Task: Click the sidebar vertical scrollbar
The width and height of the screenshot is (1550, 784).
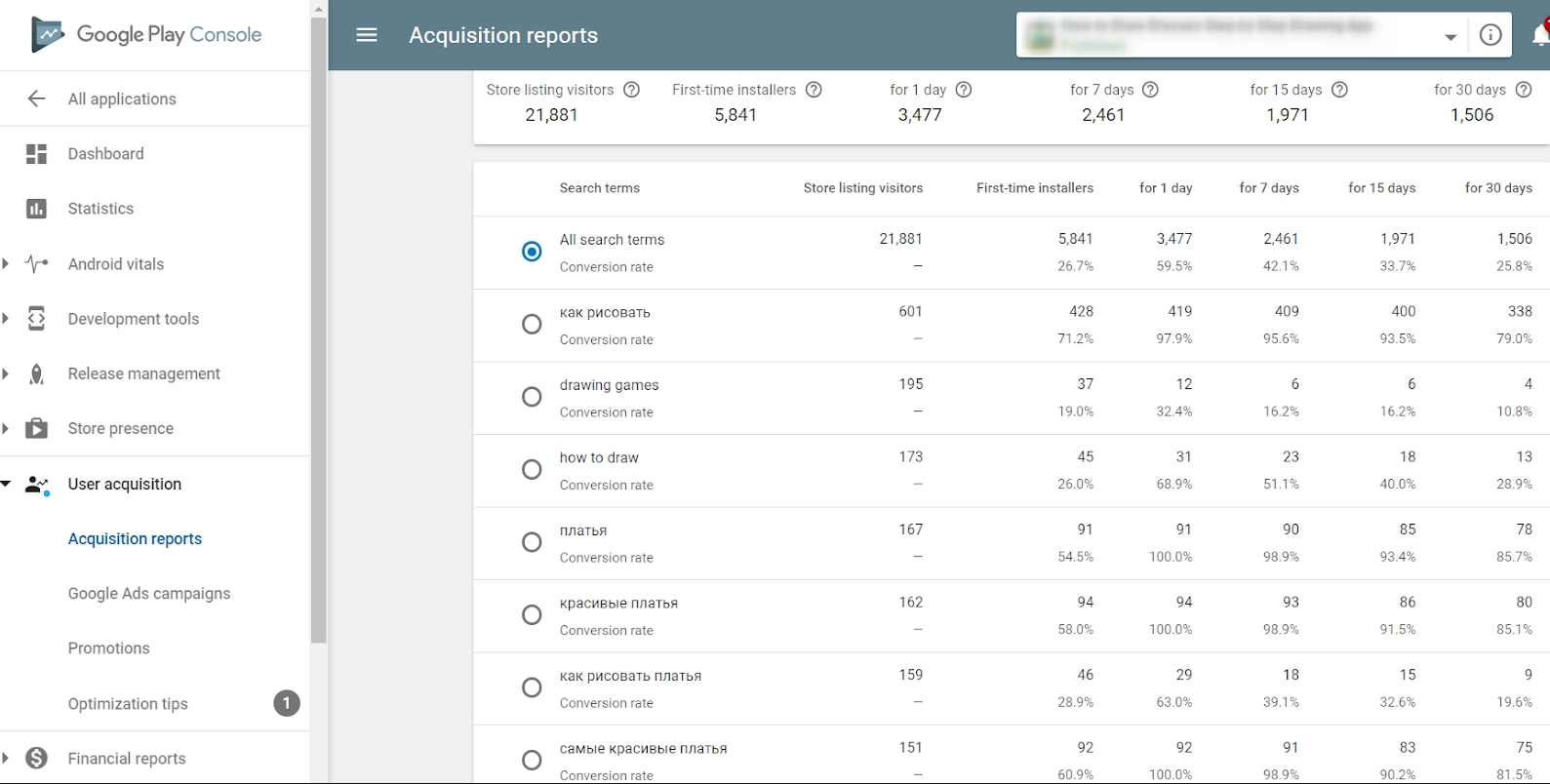Action: point(318,332)
